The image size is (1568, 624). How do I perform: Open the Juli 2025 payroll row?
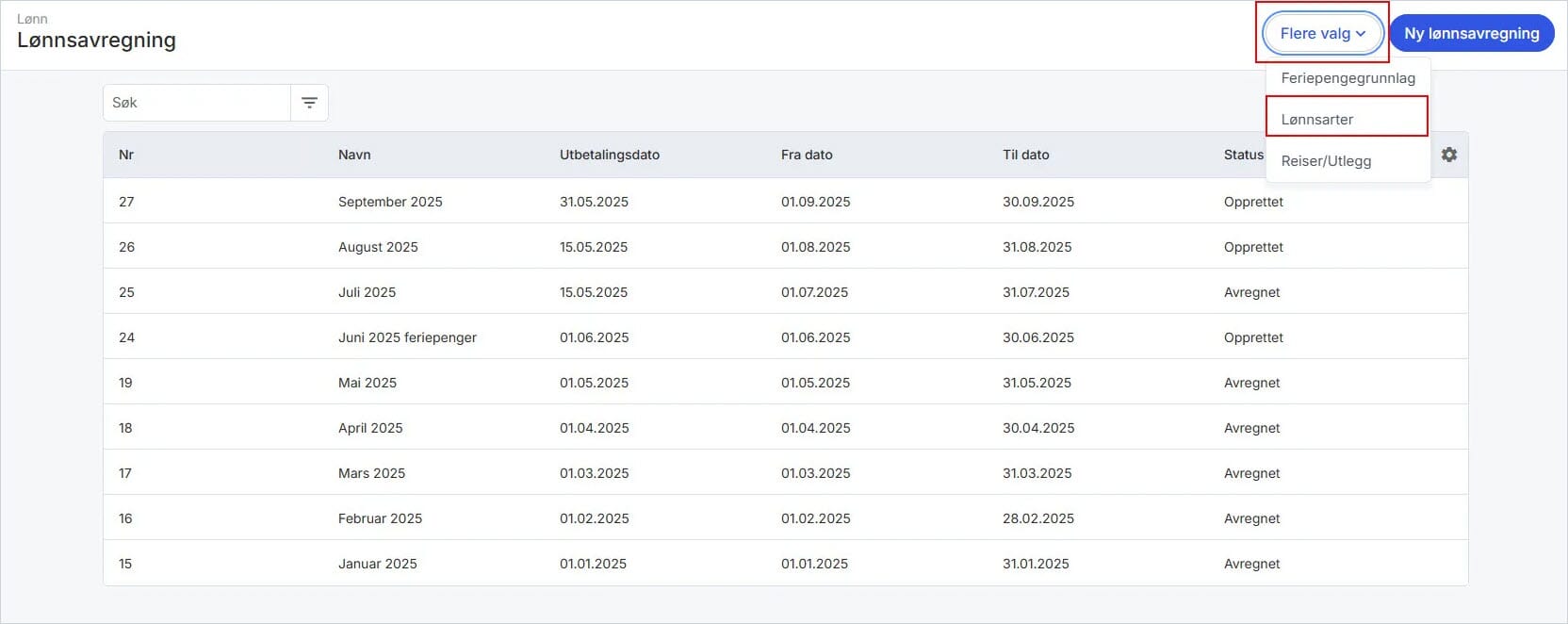[x=786, y=292]
